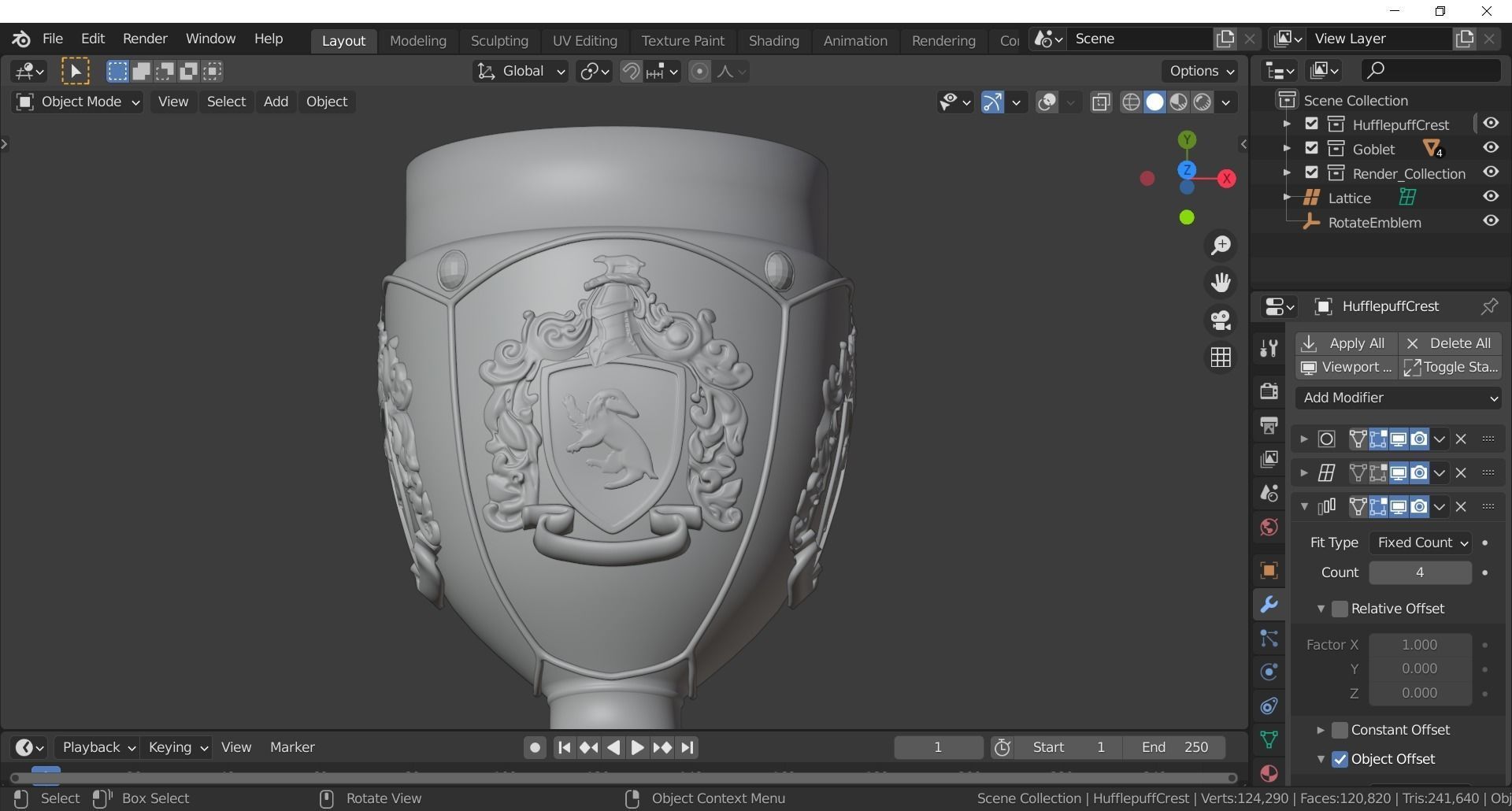Open the Render menu
The image size is (1512, 811).
pyautogui.click(x=145, y=39)
